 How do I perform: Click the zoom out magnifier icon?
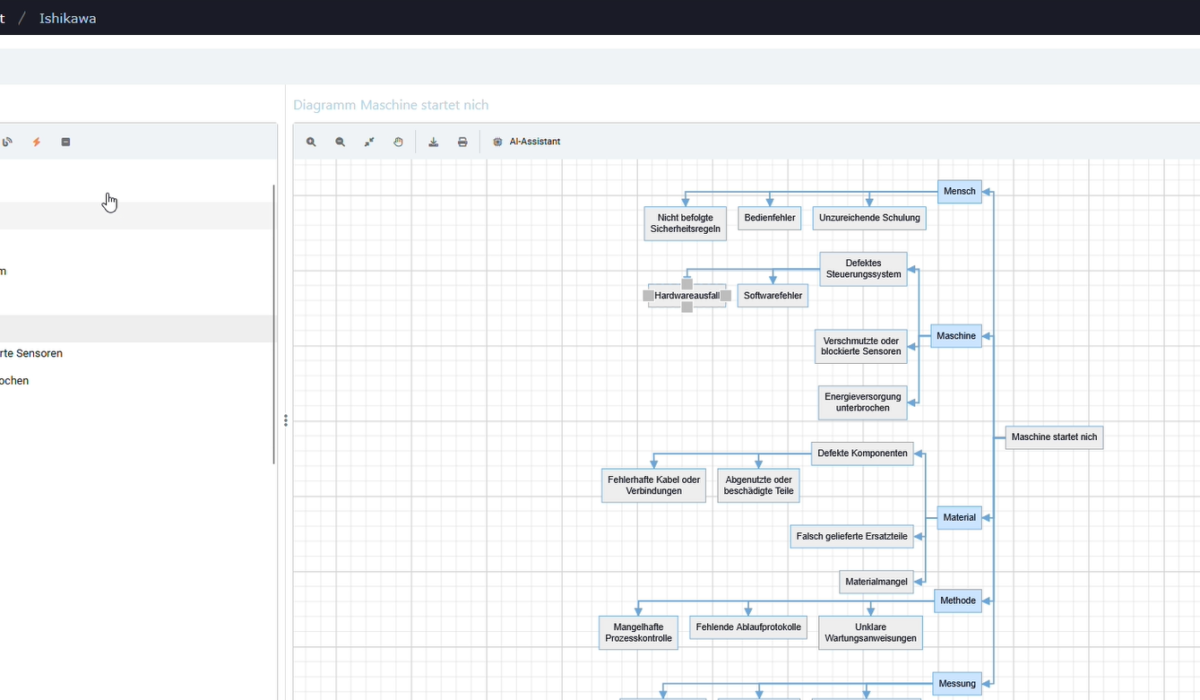pyautogui.click(x=340, y=142)
